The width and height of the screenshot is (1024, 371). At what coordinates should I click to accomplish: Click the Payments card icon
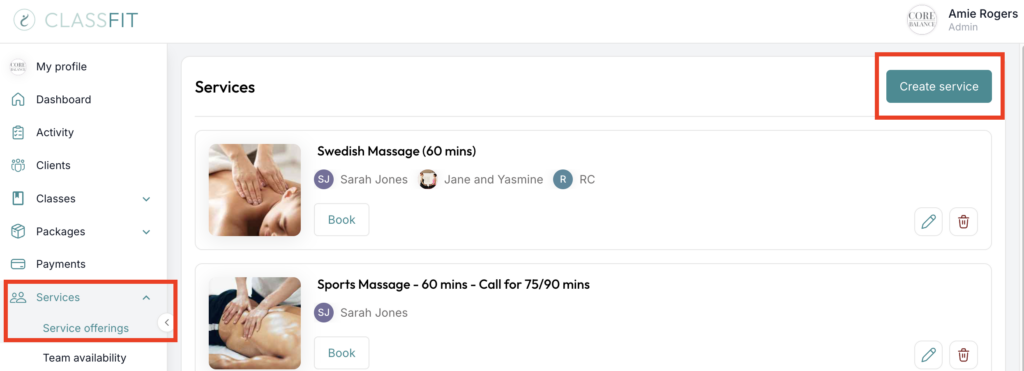coord(18,265)
